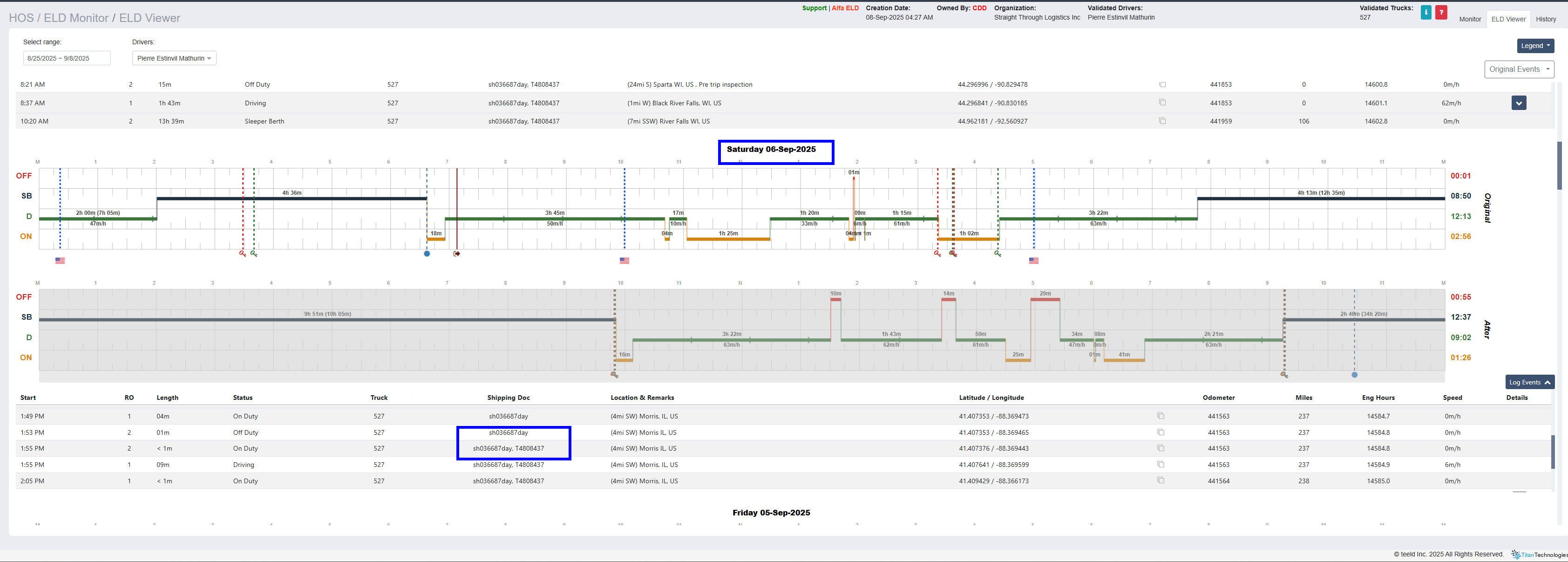Open the Original Events dropdown
The image size is (1568, 562).
pyautogui.click(x=1519, y=69)
